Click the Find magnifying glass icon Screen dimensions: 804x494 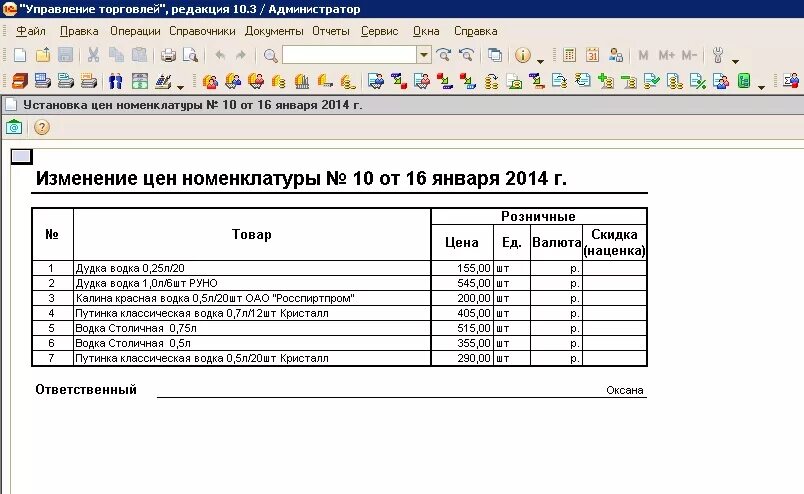click(x=270, y=55)
